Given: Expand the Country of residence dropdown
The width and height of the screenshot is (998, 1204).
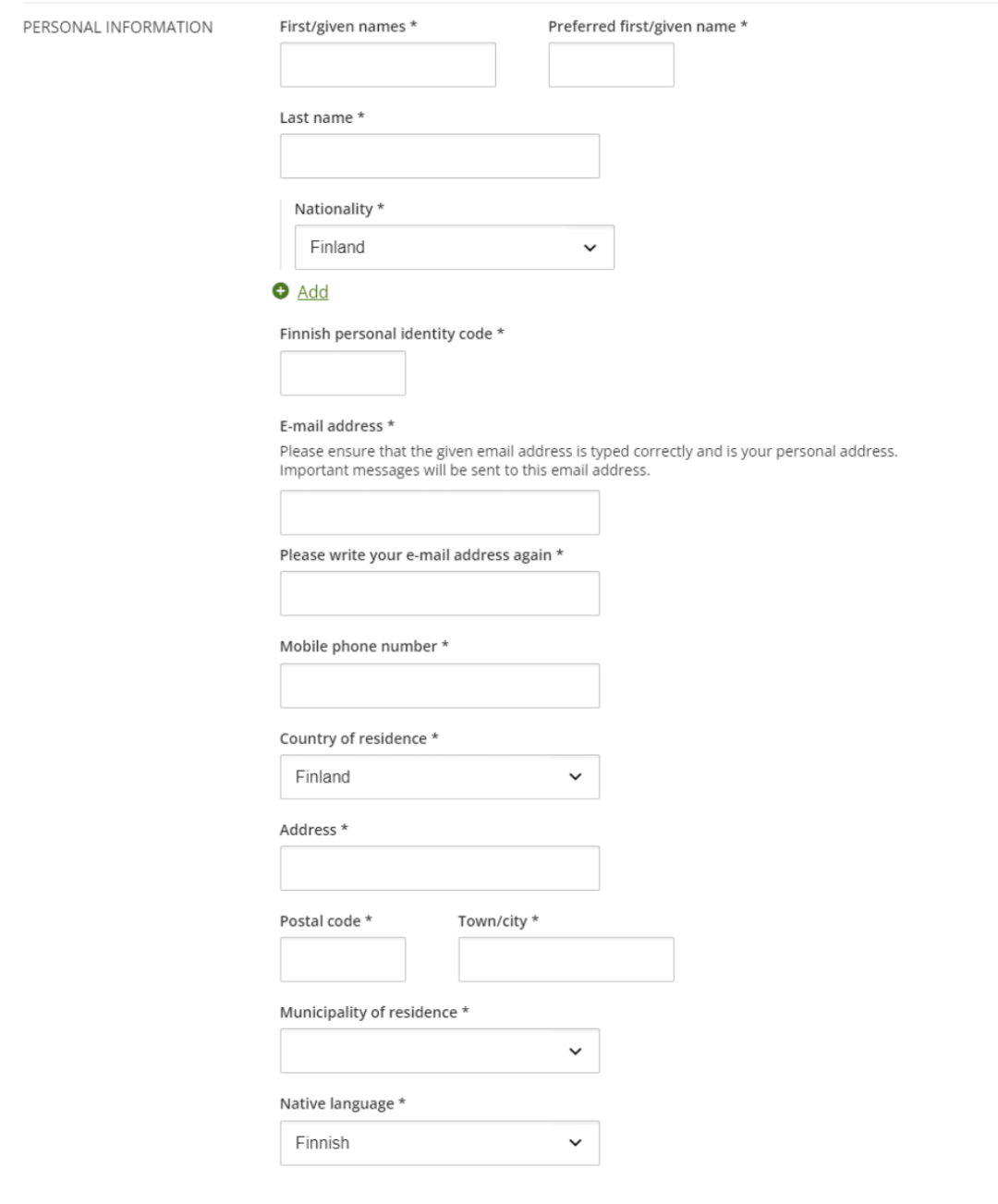Looking at the screenshot, I should pyautogui.click(x=439, y=777).
